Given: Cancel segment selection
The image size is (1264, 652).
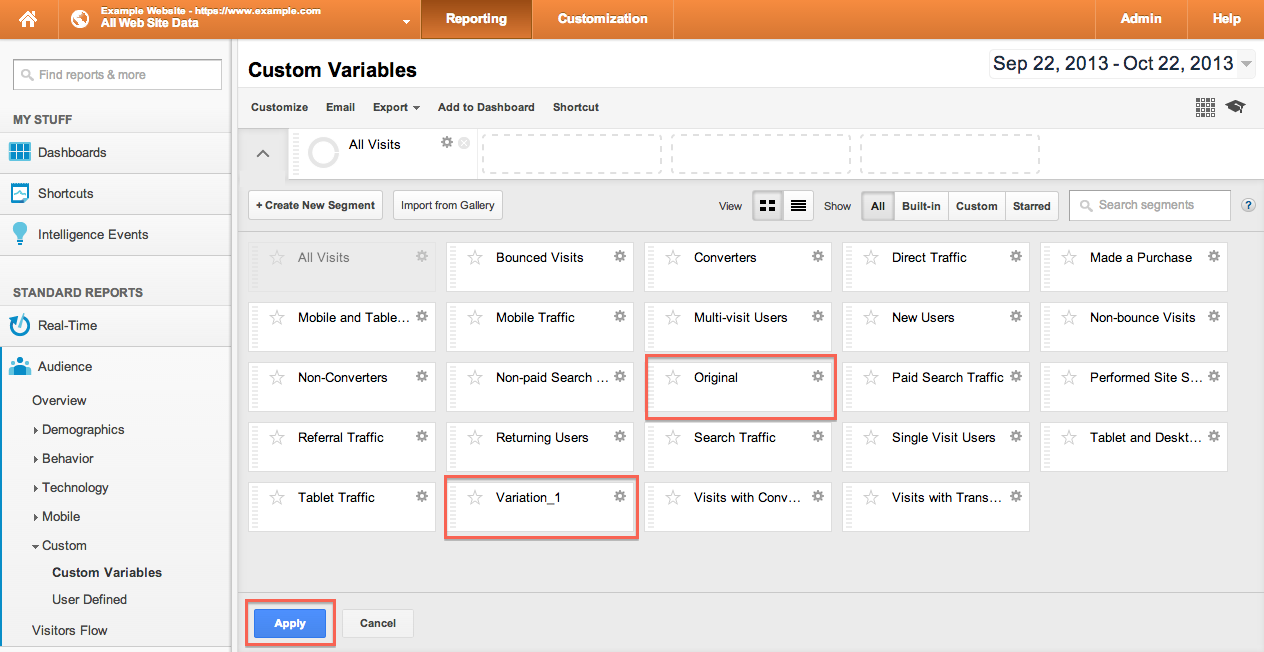Looking at the screenshot, I should coord(378,623).
